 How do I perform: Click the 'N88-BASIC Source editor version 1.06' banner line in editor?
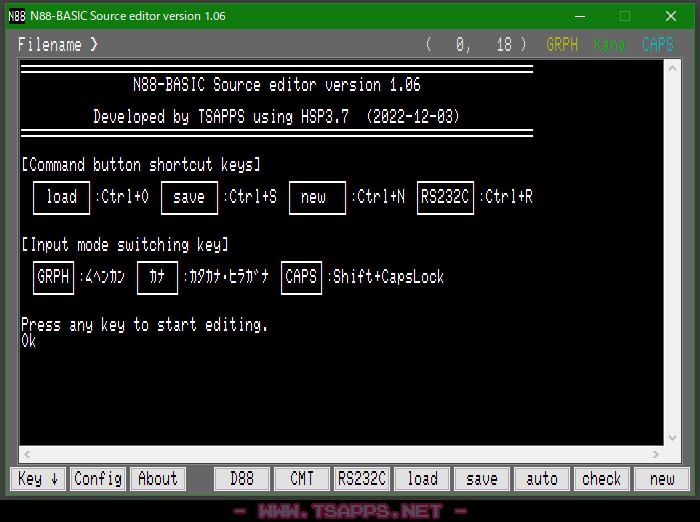(x=277, y=85)
